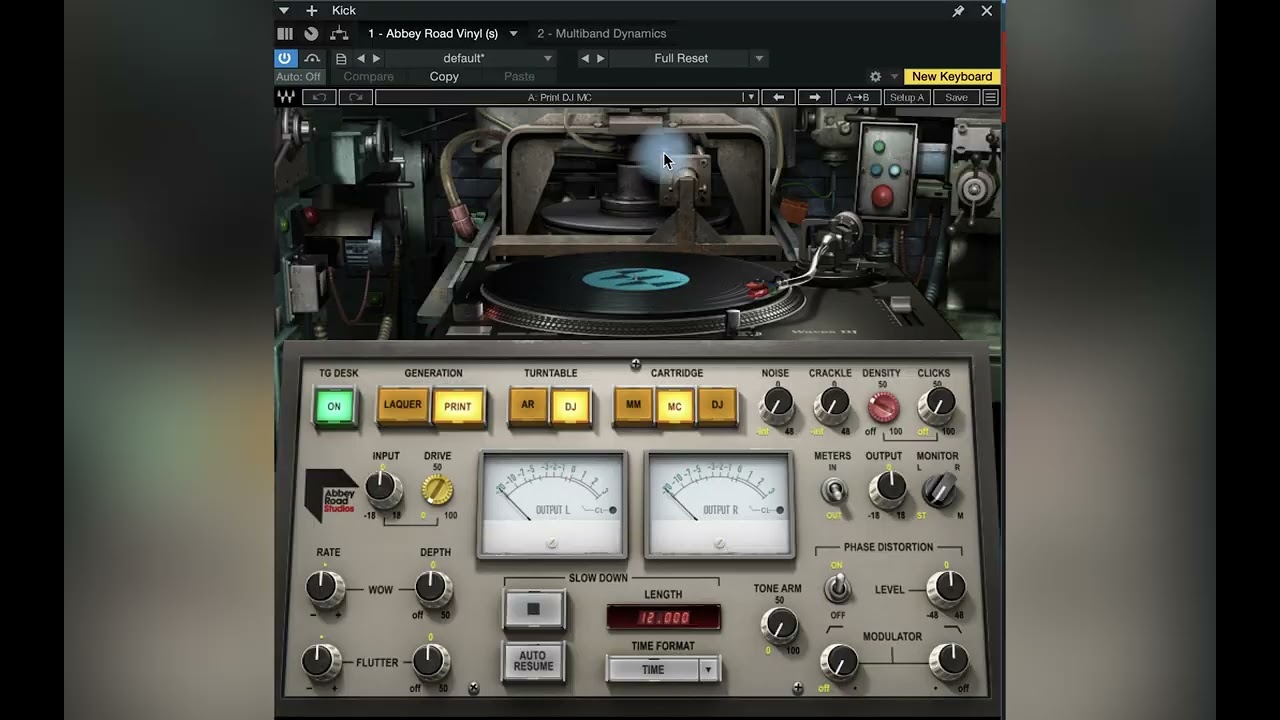
Task: Click the New Keyboard button
Action: point(952,76)
